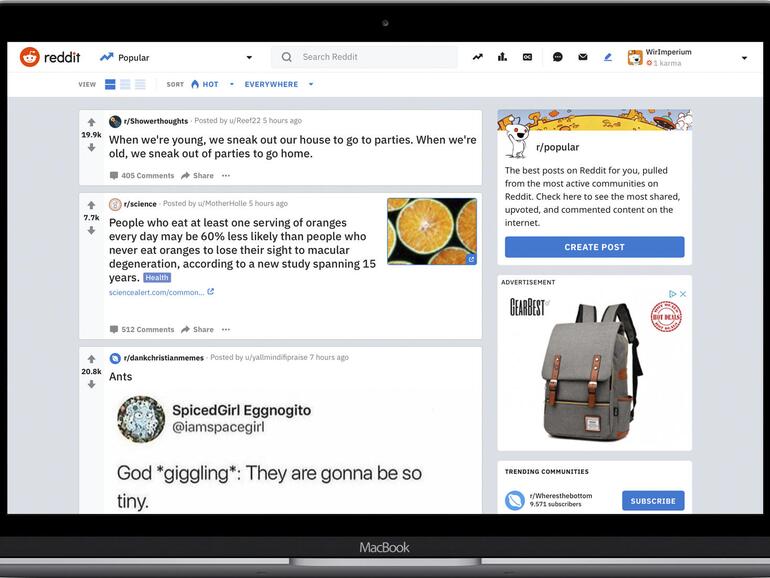770x578 pixels.
Task: Upvote the Ants post
Action: [91, 359]
